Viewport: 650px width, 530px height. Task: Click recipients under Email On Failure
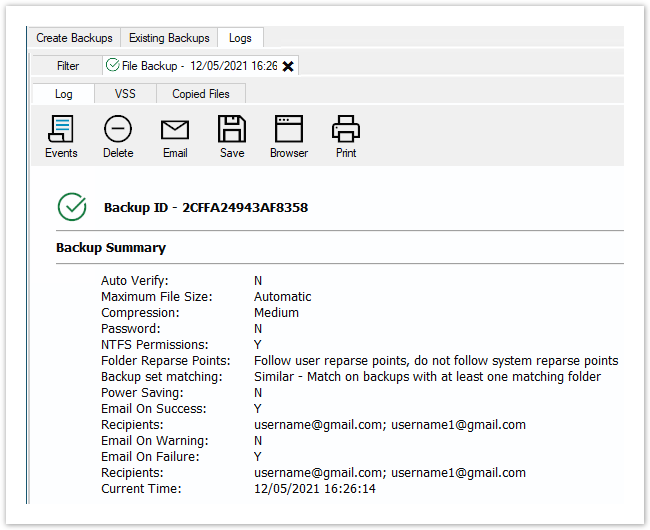point(390,473)
